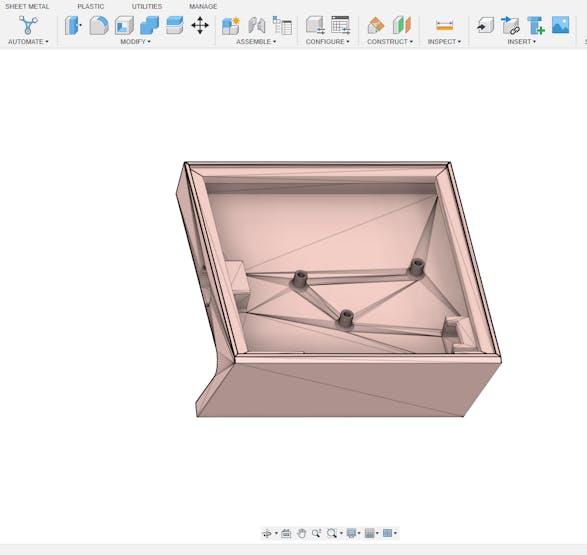Activate the Move/Copy arrows tool

[200, 25]
